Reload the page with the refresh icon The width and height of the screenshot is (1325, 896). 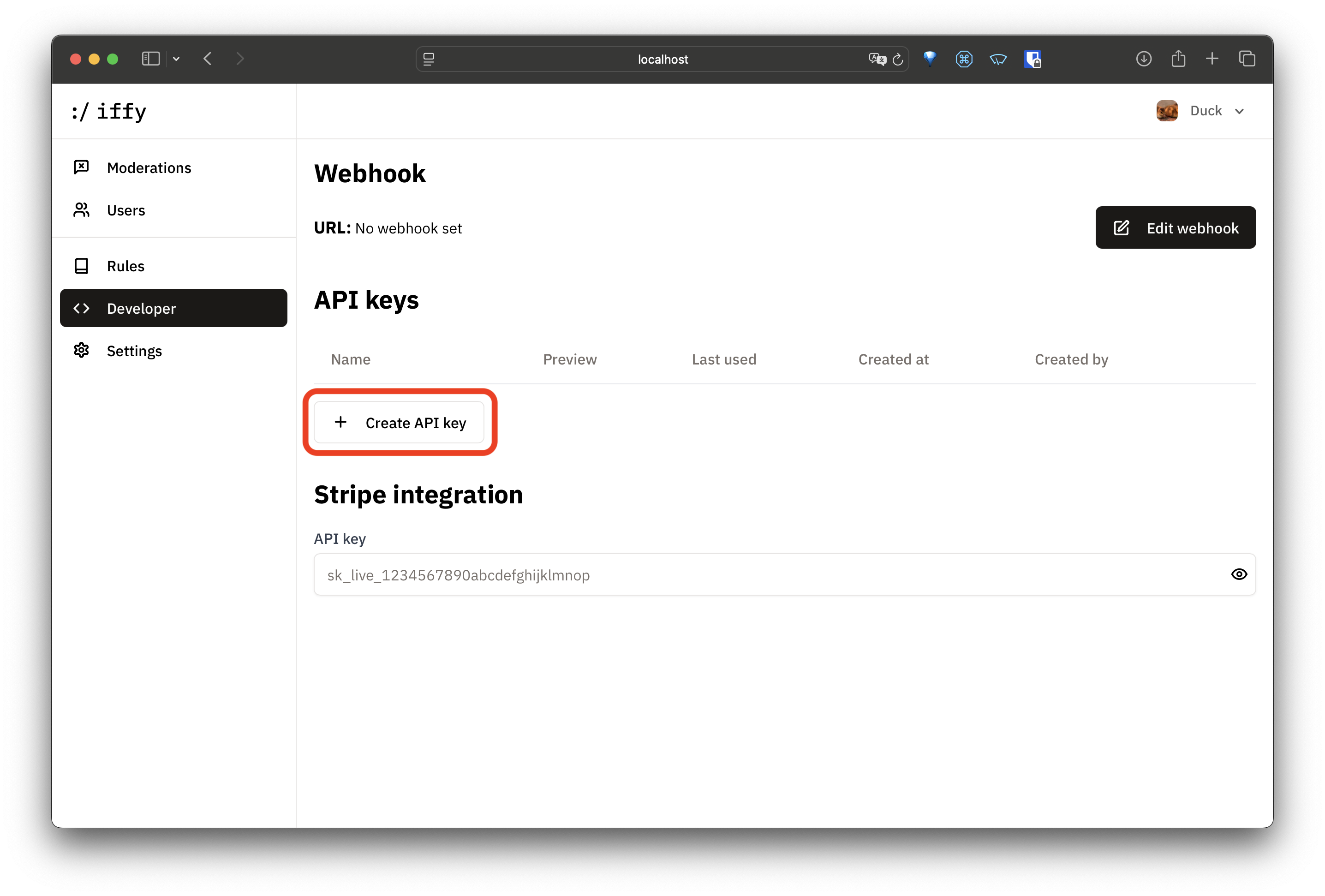pyautogui.click(x=899, y=59)
